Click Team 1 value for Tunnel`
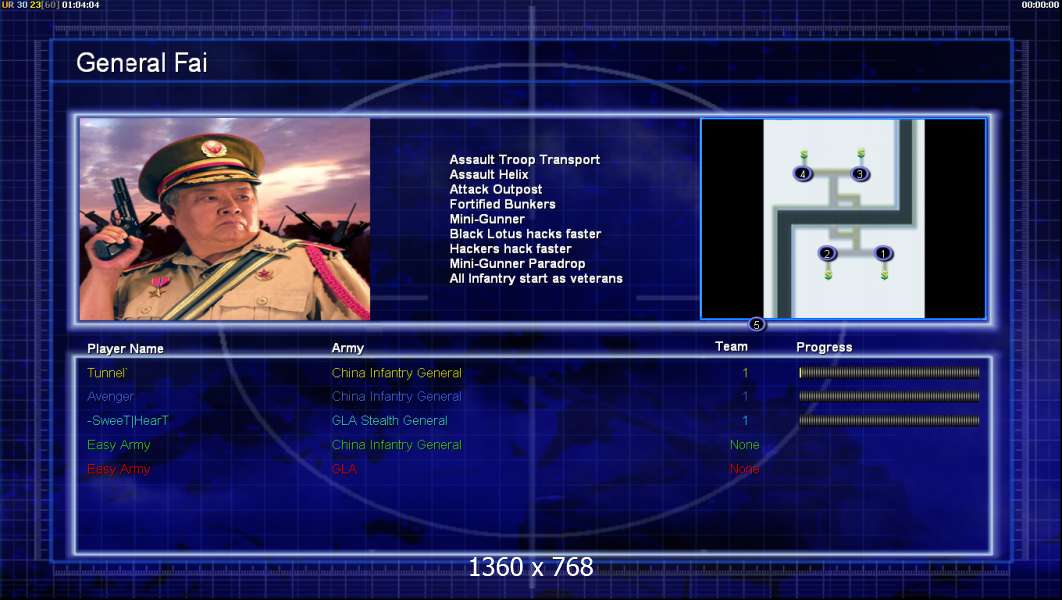 pyautogui.click(x=745, y=373)
